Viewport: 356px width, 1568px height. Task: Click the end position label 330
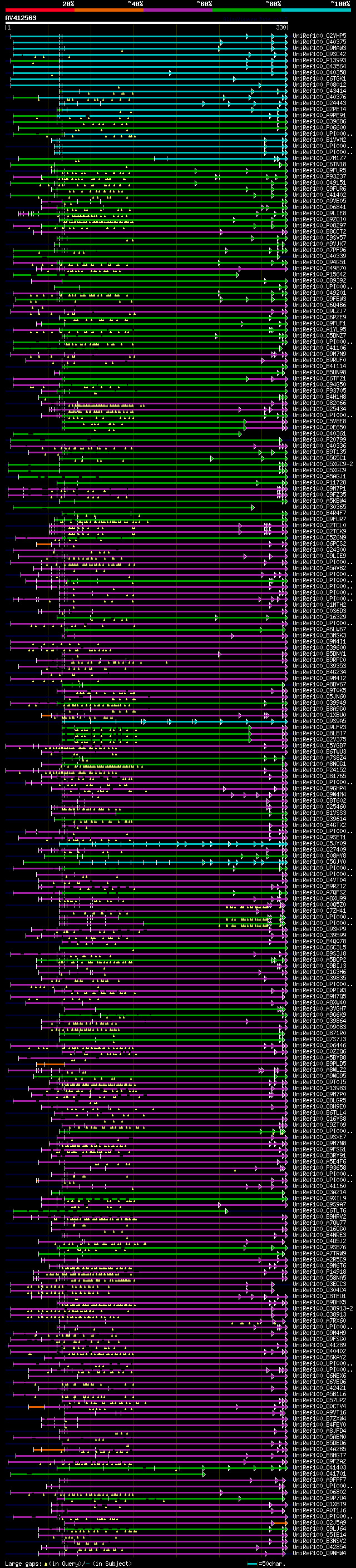coord(281,27)
